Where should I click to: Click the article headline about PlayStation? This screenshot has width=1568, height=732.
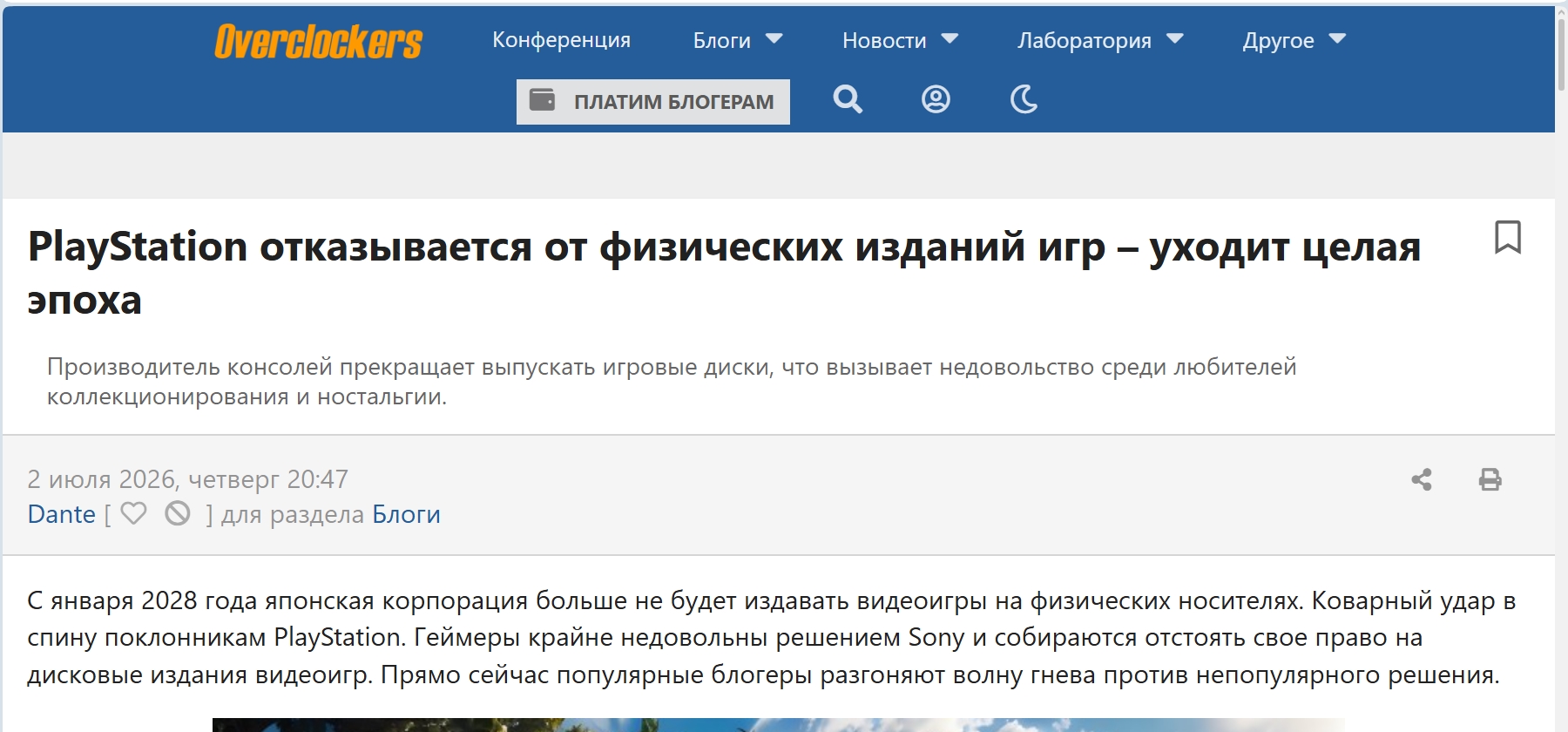pyautogui.click(x=724, y=273)
